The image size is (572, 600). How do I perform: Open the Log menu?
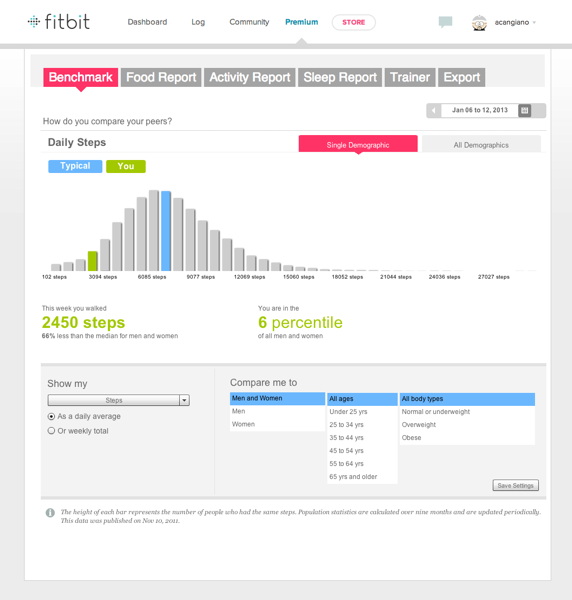(198, 22)
